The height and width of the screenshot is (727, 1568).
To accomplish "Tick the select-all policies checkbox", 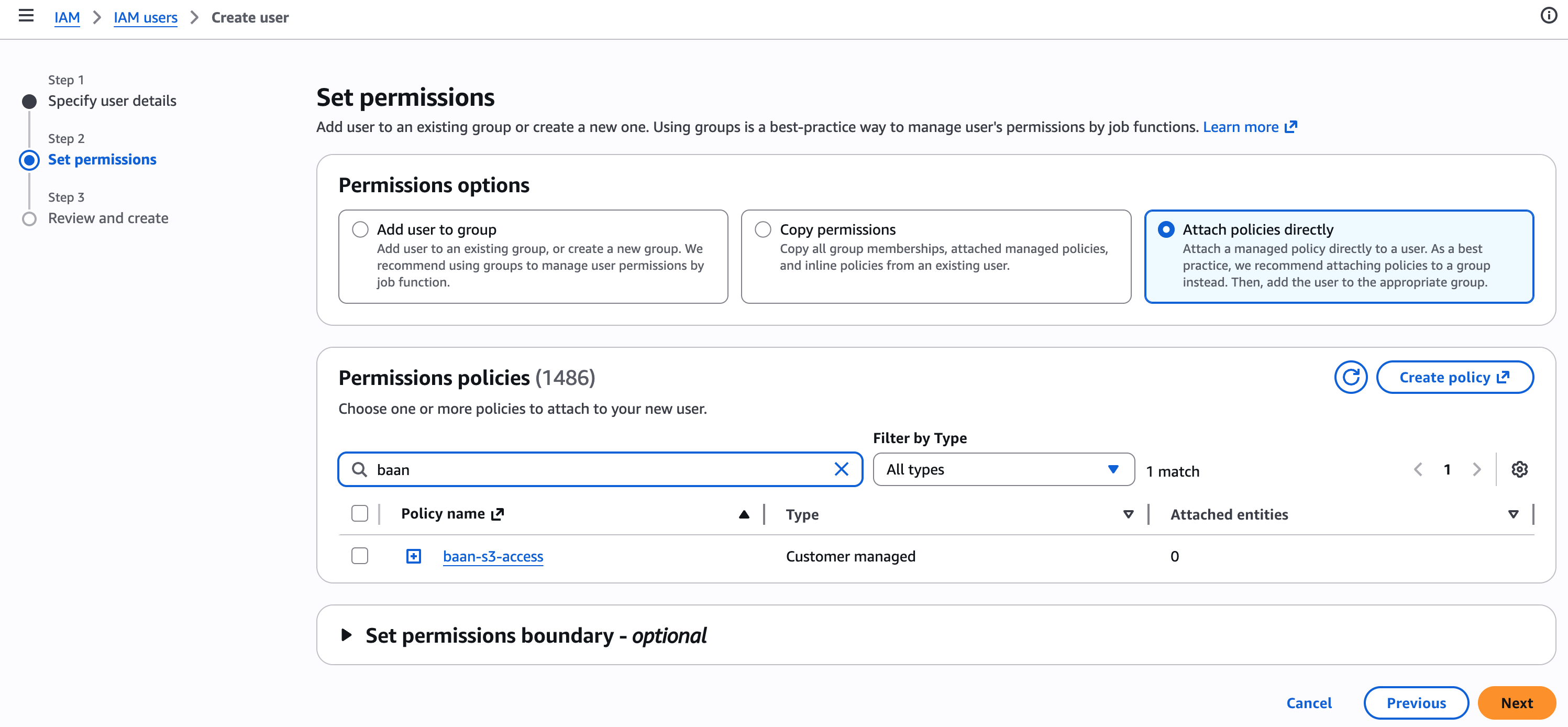I will coord(360,514).
